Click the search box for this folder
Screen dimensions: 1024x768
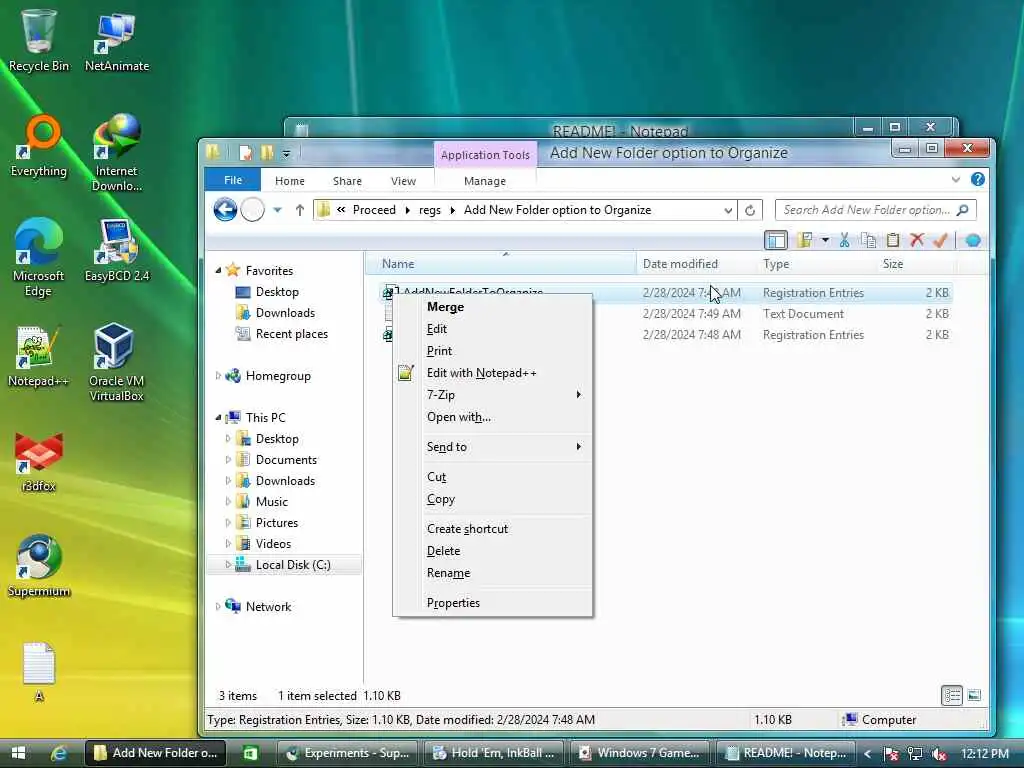pyautogui.click(x=875, y=210)
